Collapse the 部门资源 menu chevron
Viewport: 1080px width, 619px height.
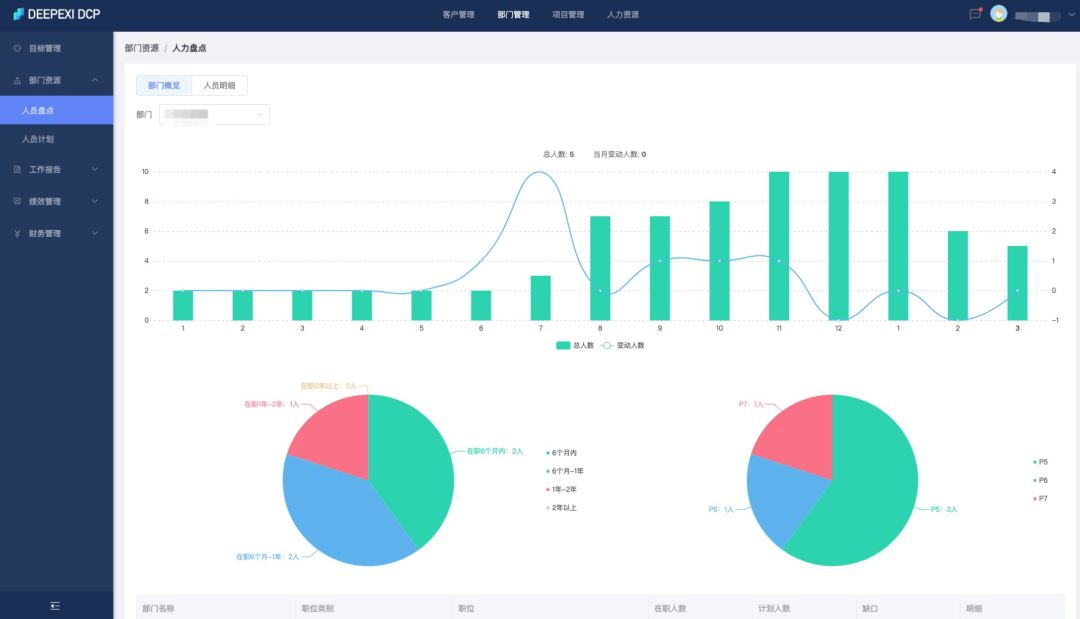pos(95,81)
